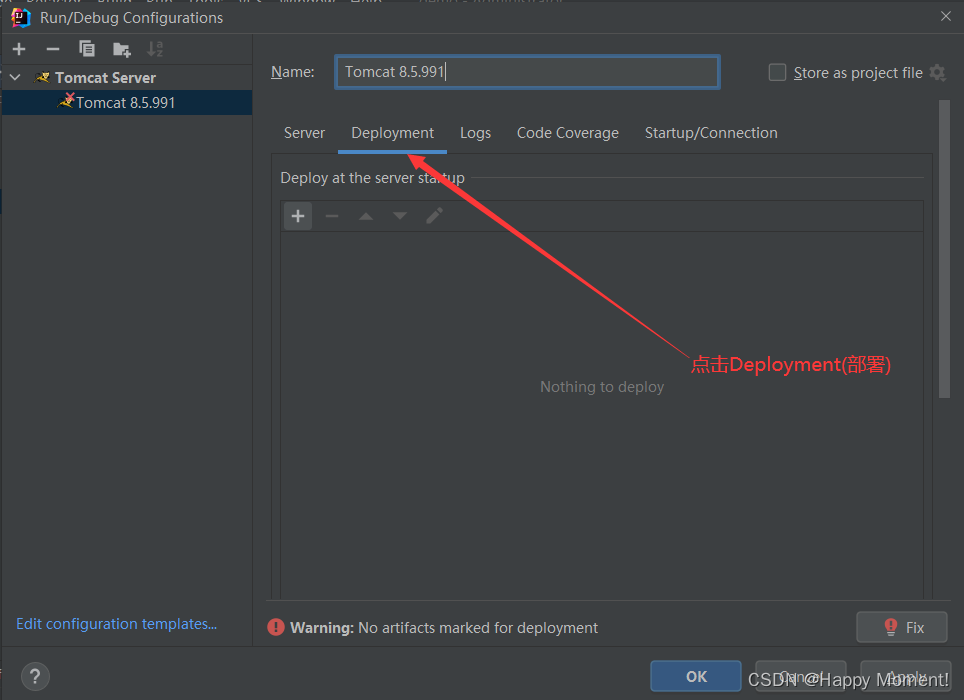The height and width of the screenshot is (700, 964).
Task: Click the IntelliJ IDEA logo icon
Action: [20, 17]
